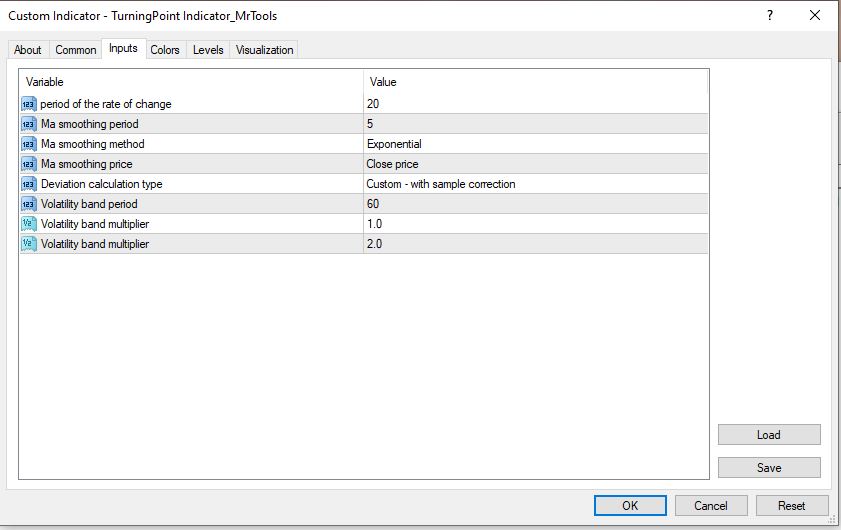Click the icon next to Volatility band period

28,204
